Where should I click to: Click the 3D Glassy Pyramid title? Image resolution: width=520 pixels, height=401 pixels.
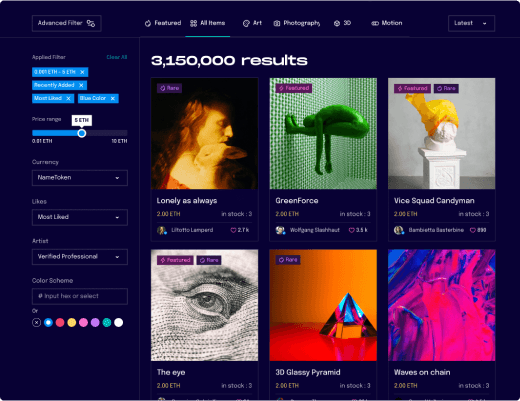(308, 372)
